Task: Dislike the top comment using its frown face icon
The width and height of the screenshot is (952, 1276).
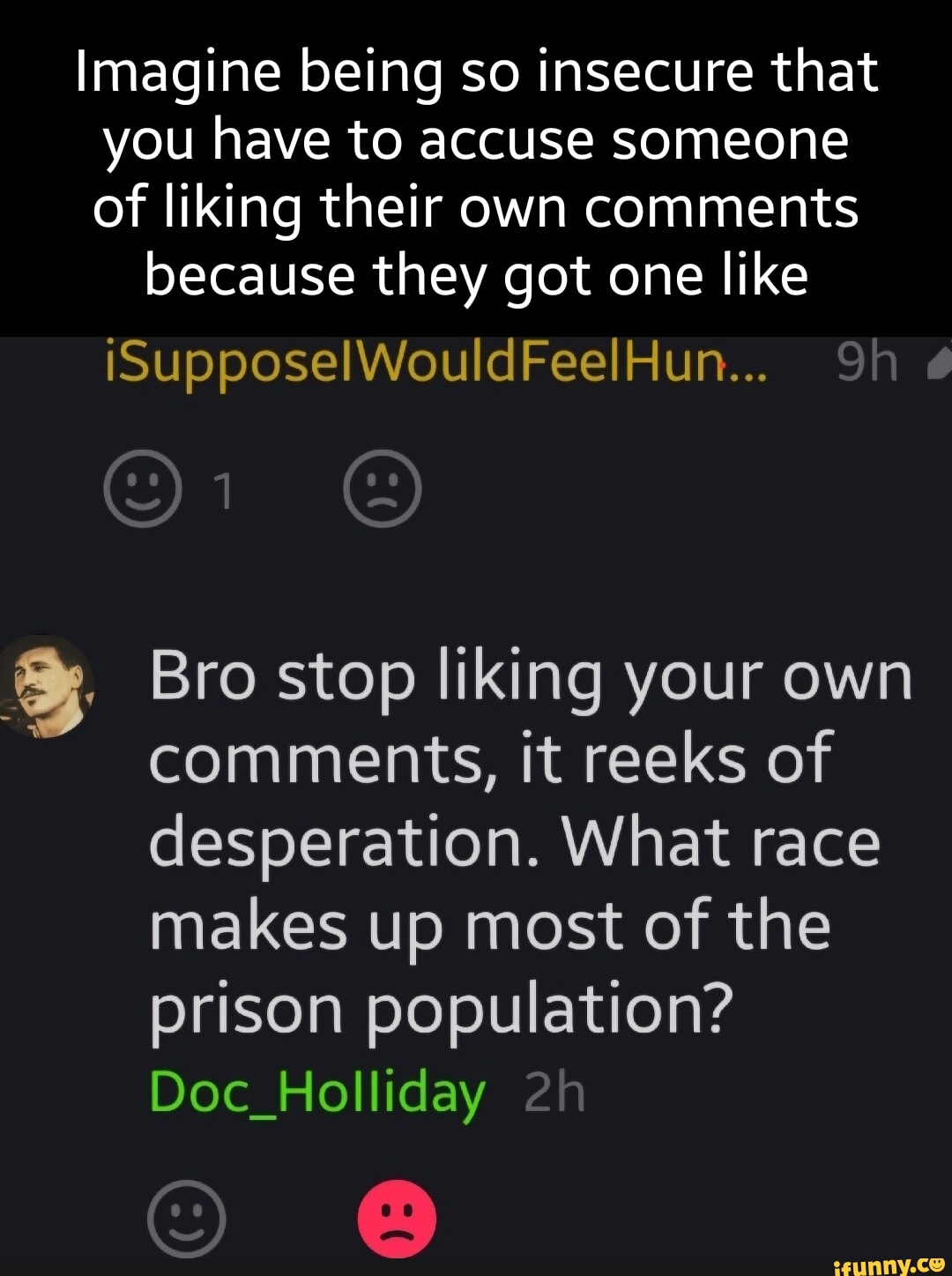Action: [x=382, y=489]
